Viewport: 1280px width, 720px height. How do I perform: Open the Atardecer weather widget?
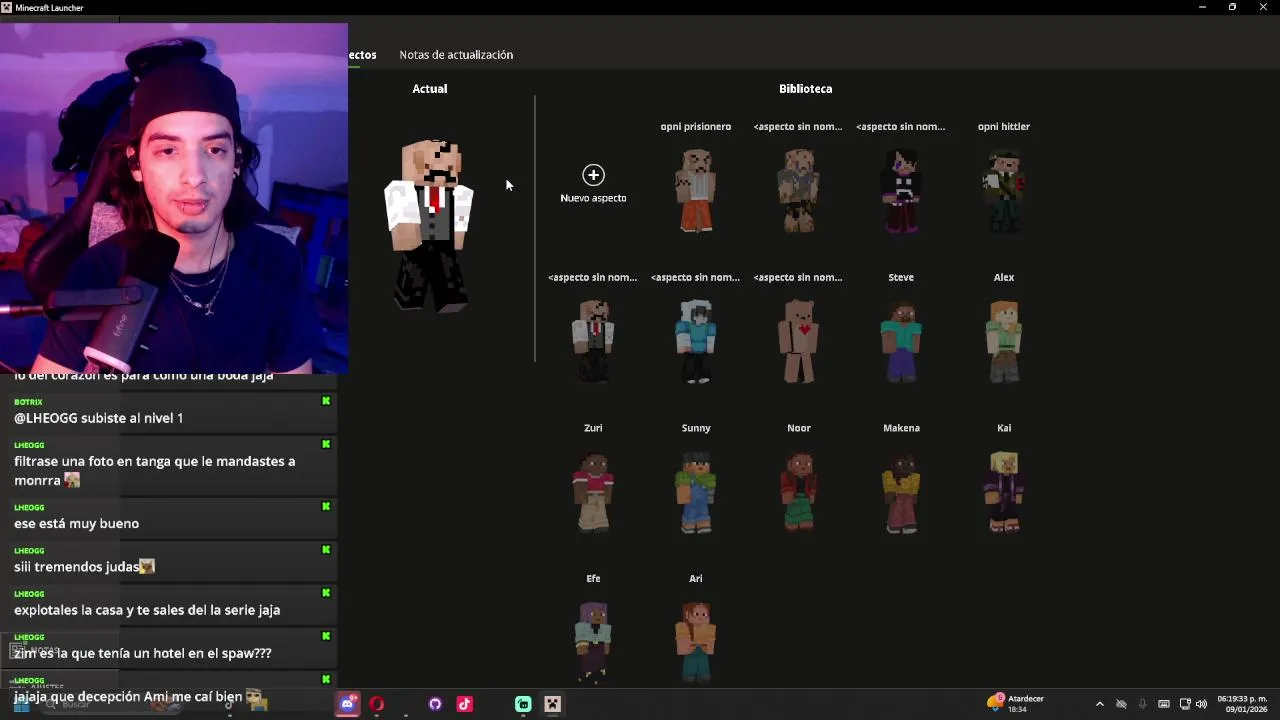(1016, 704)
